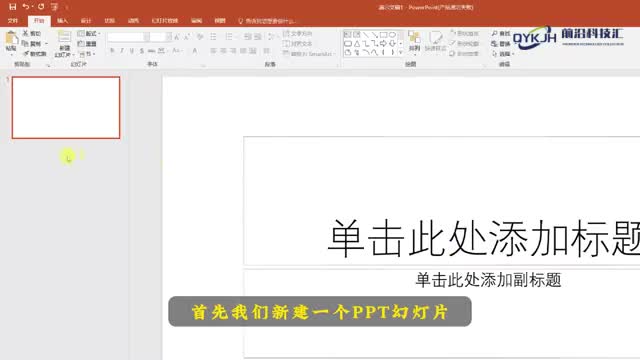Open the font name dropdown arrow
640x360 pixels.
click(147, 37)
